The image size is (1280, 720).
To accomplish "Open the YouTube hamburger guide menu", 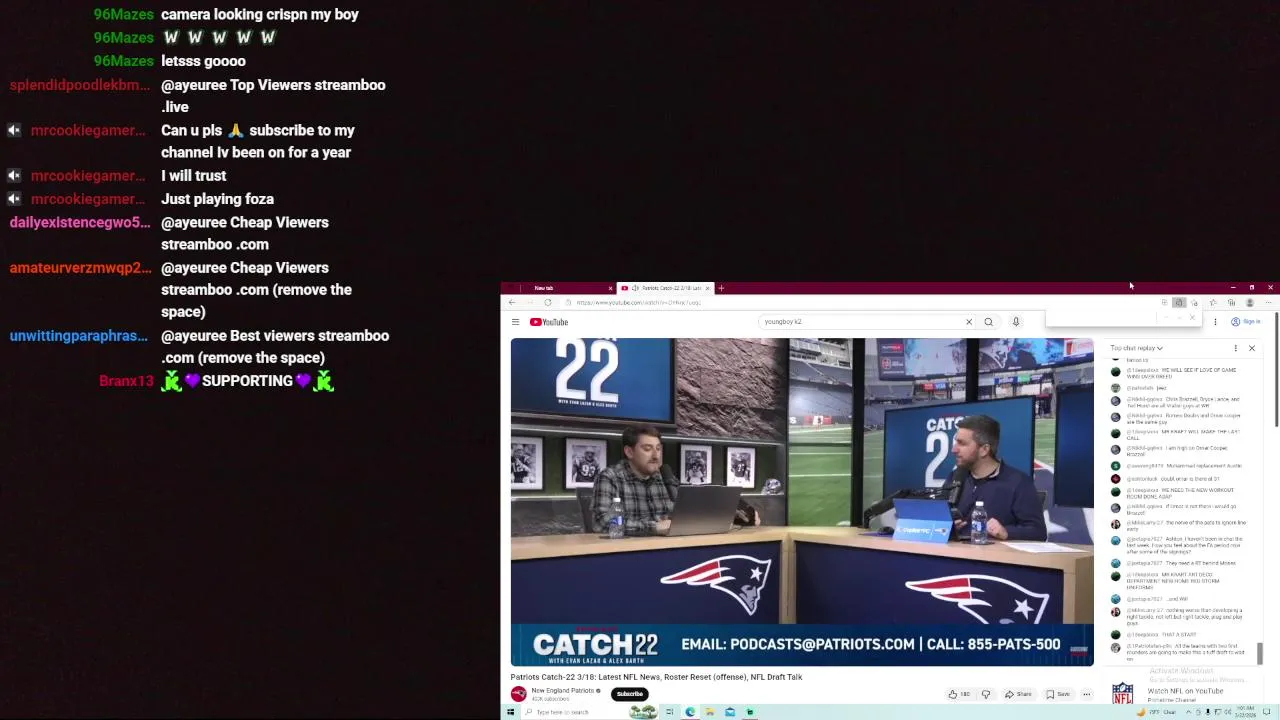I will (515, 322).
